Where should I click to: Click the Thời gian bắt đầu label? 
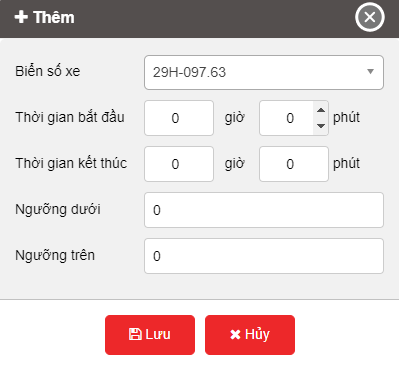[70, 117]
